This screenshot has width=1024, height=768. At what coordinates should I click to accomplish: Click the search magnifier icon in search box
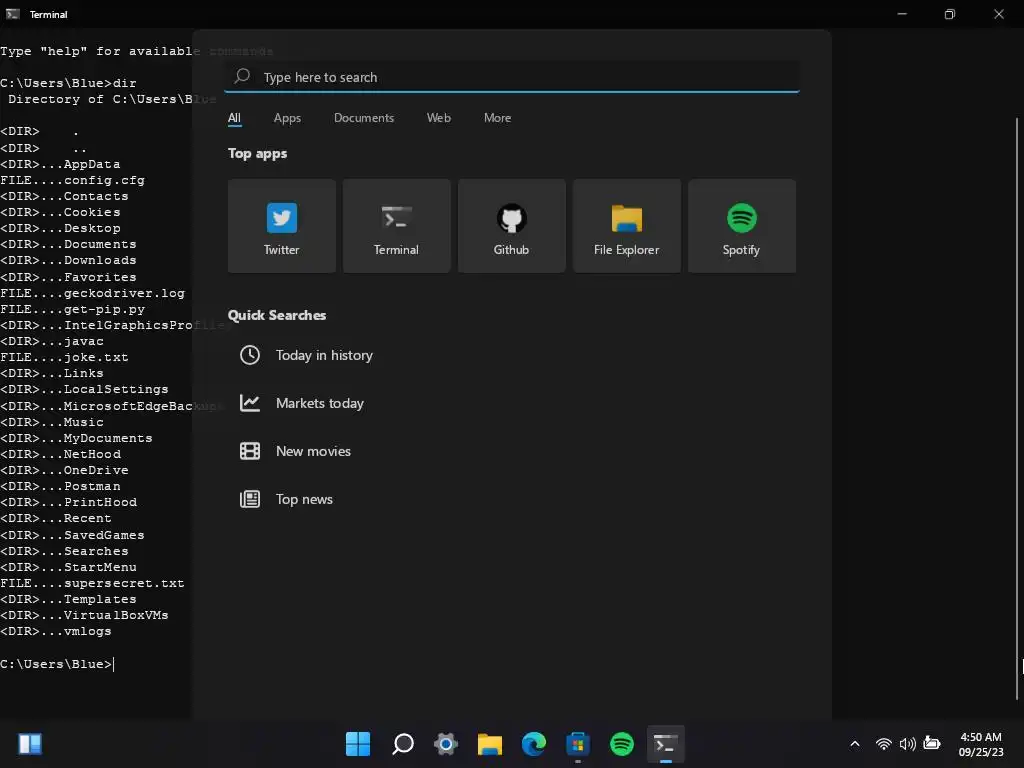[x=242, y=76]
